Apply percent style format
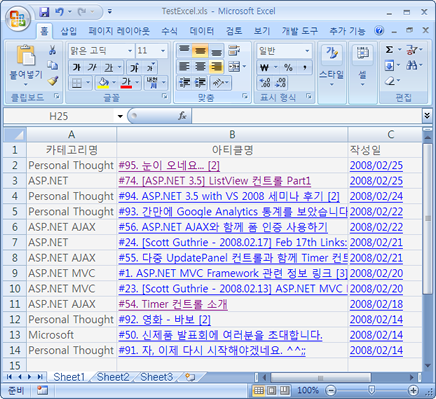The width and height of the screenshot is (436, 399). point(288,68)
